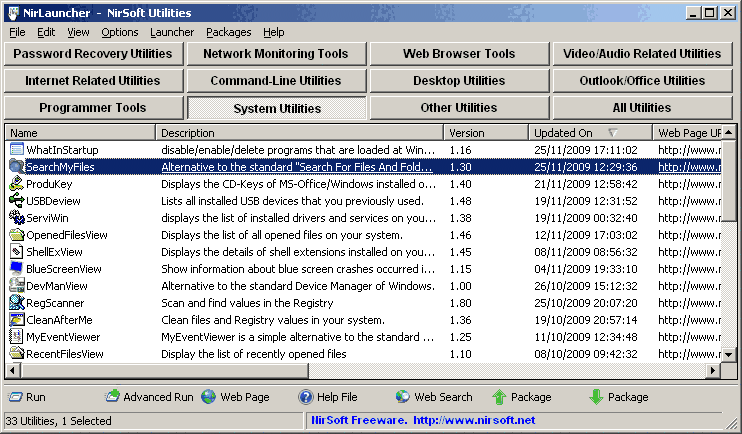Click version 1.80 of RegScanner
742x434 pixels.
[x=460, y=303]
